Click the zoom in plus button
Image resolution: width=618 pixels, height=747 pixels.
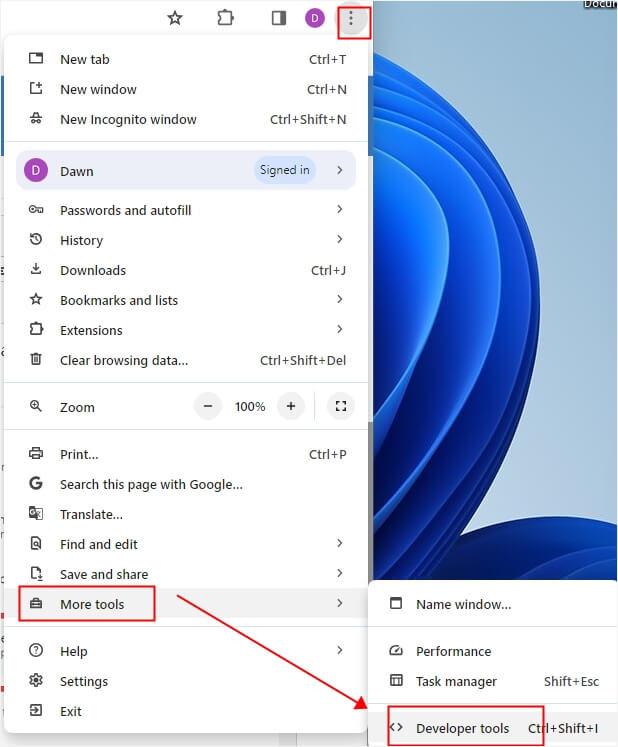pos(291,406)
